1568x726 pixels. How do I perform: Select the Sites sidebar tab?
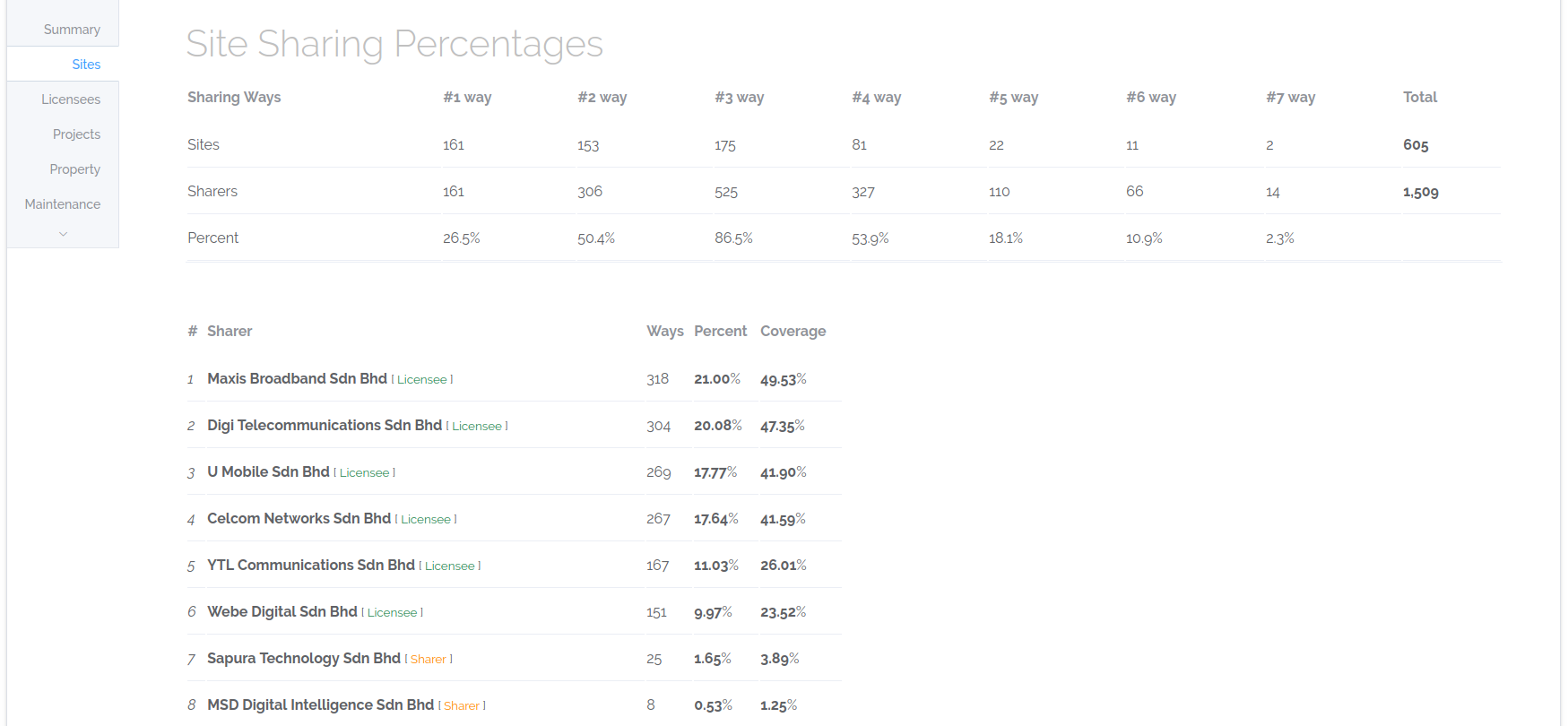pyautogui.click(x=86, y=65)
